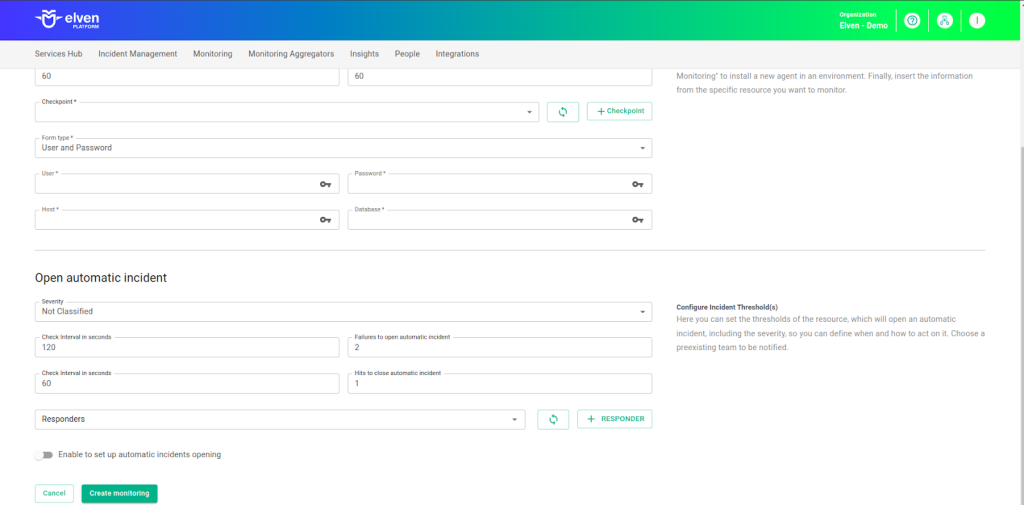Click the key icon in Host field
Viewport: 1024px width, 505px height.
325,220
